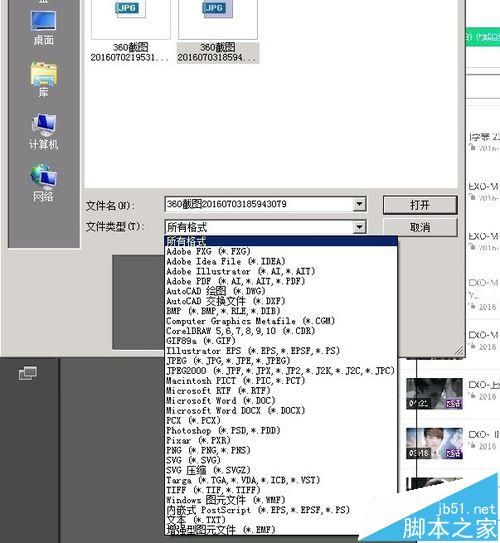This screenshot has height=543, width=500.
Task: Choose AutoCAD 交换文件 (*.DXF) format
Action: pyautogui.click(x=281, y=301)
